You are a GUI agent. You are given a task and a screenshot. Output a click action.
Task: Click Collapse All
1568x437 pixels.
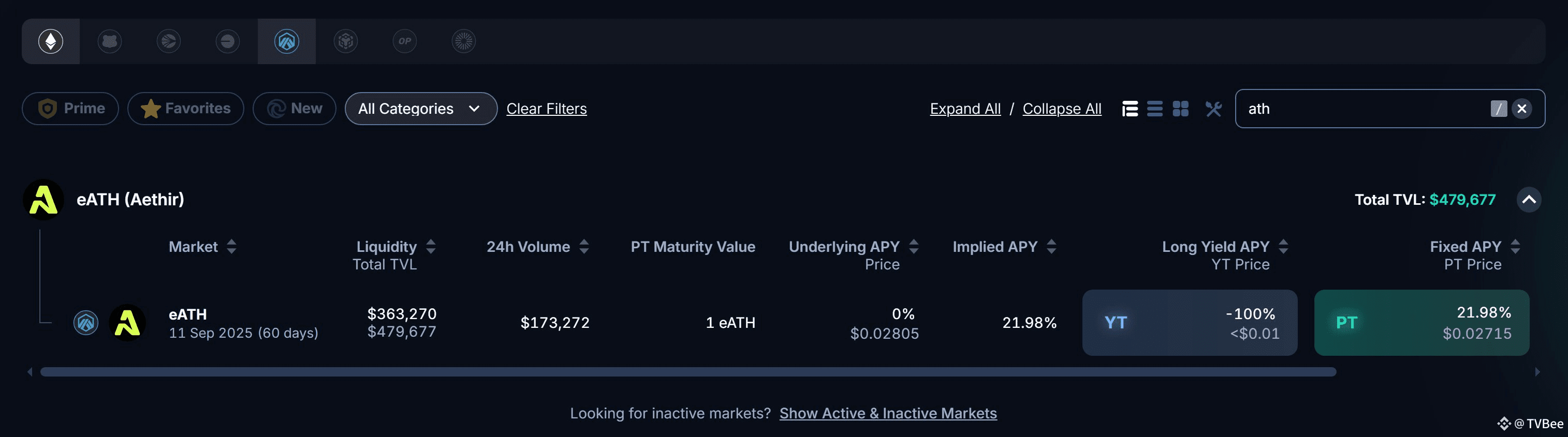tap(1062, 109)
